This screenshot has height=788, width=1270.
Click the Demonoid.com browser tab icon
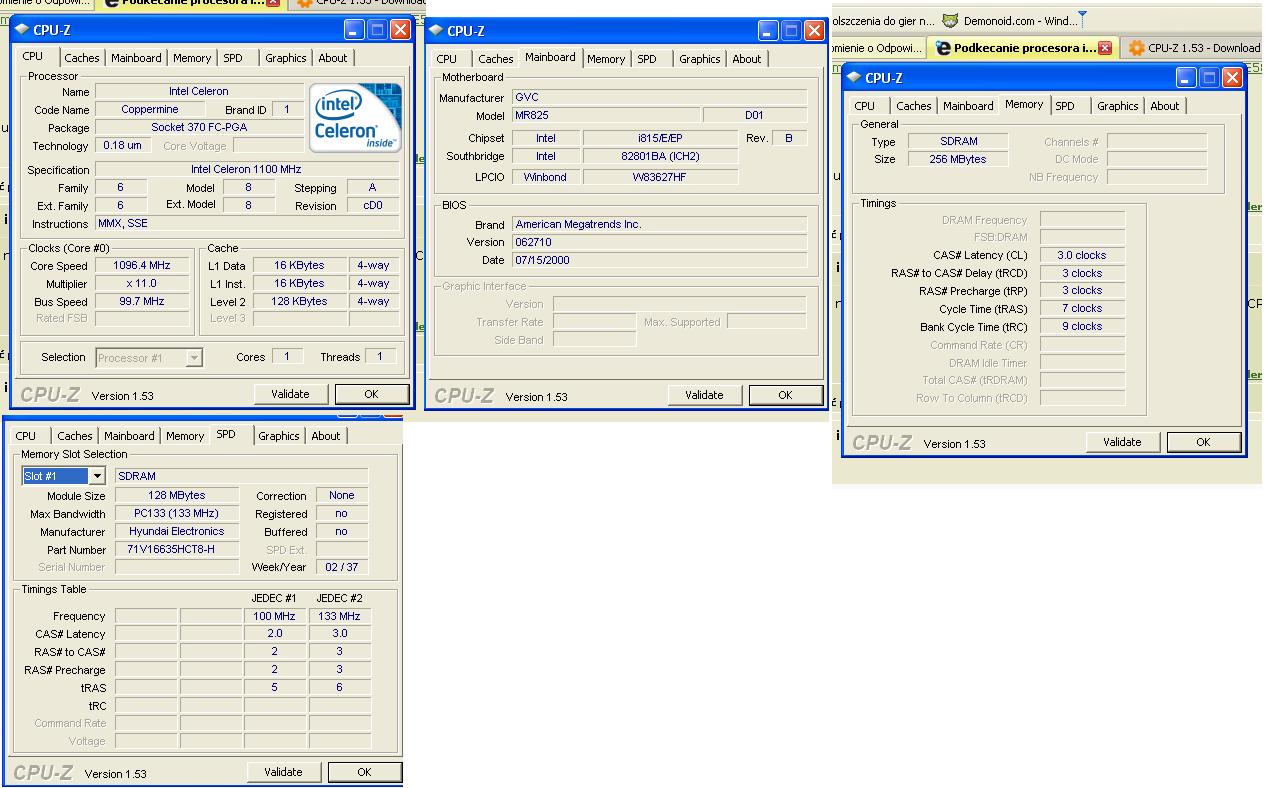point(950,20)
